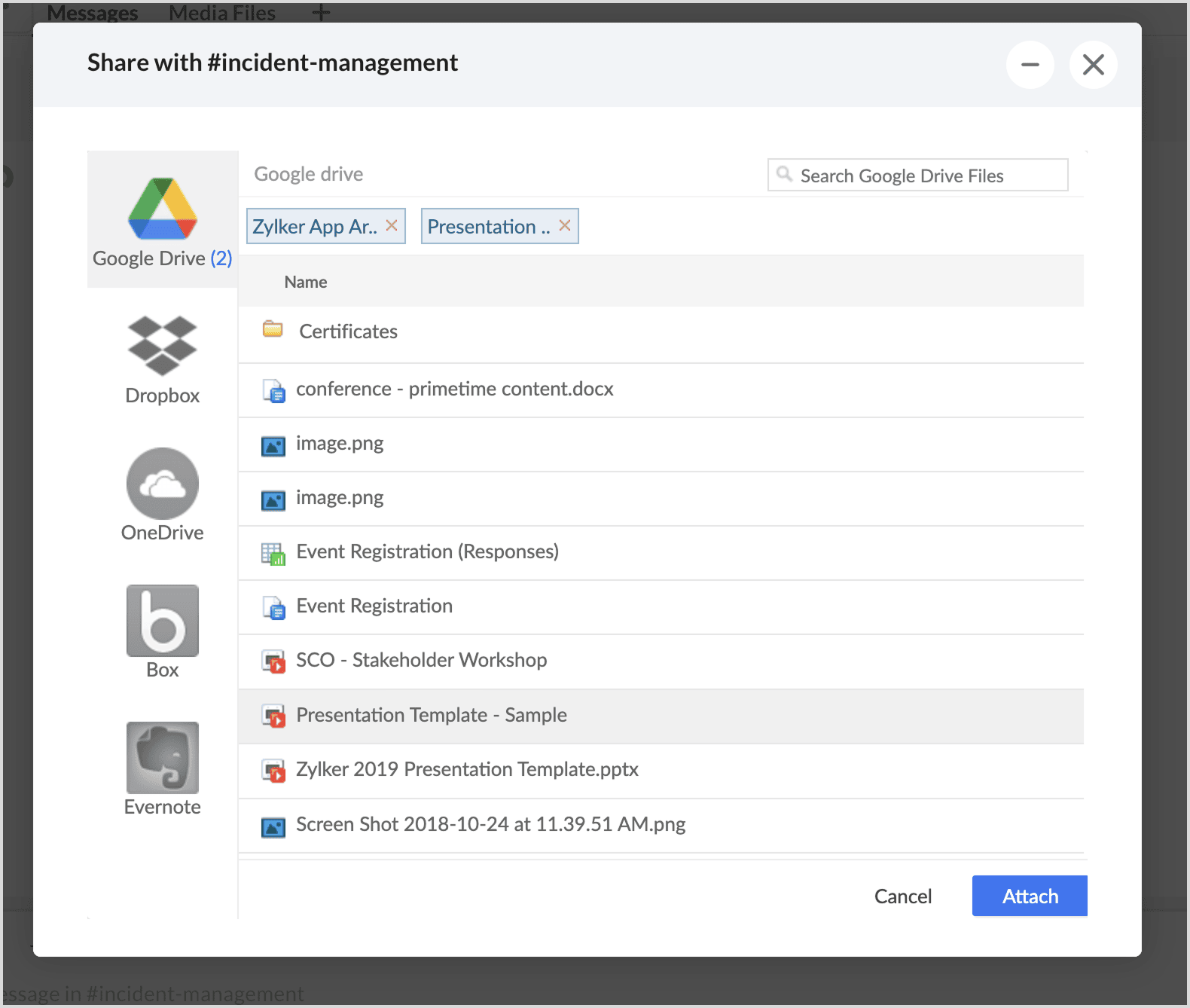The image size is (1190, 1008).
Task: Click the Name column header
Action: coord(306,282)
